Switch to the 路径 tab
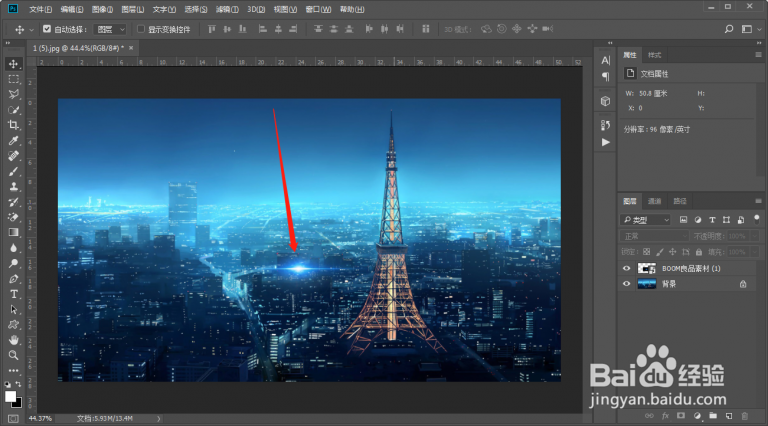The width and height of the screenshot is (768, 426). tap(680, 201)
